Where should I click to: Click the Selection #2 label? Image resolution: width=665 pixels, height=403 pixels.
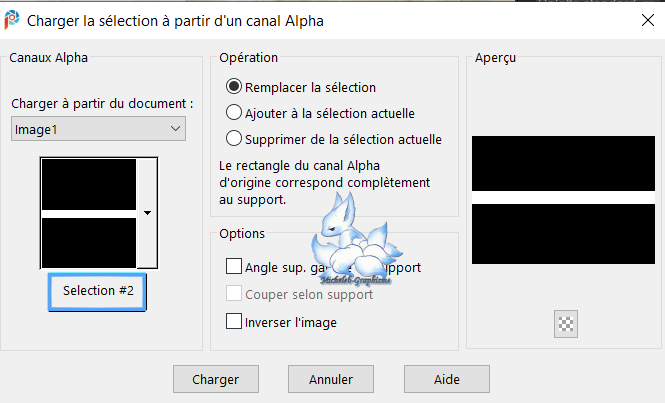coord(98,291)
